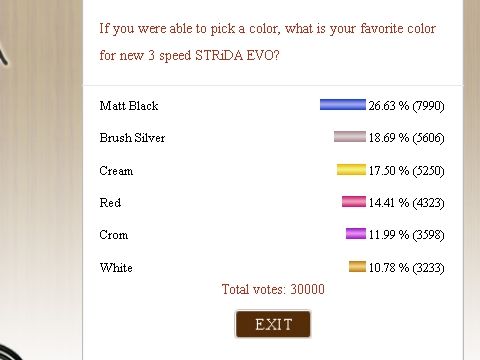Click the brown EXIT button

[273, 324]
